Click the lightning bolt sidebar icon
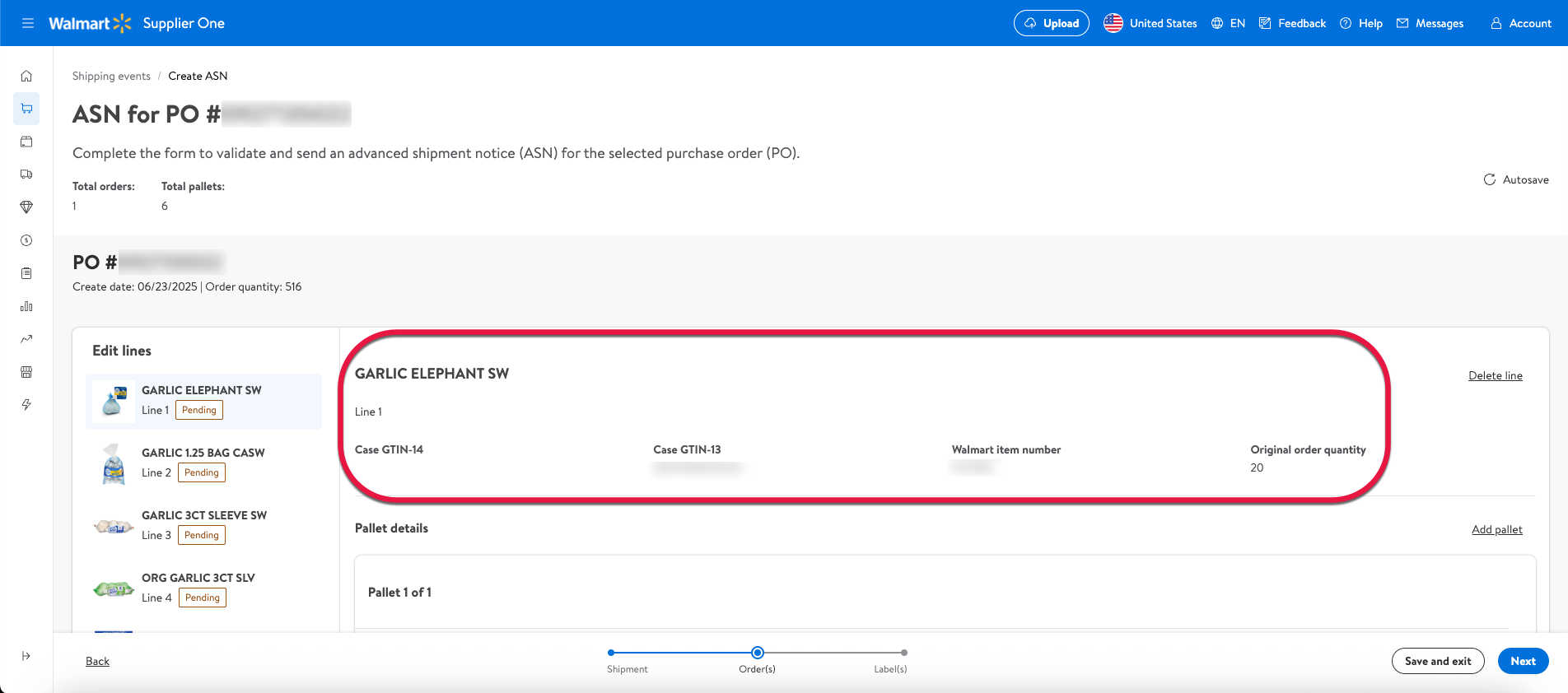 tap(26, 405)
